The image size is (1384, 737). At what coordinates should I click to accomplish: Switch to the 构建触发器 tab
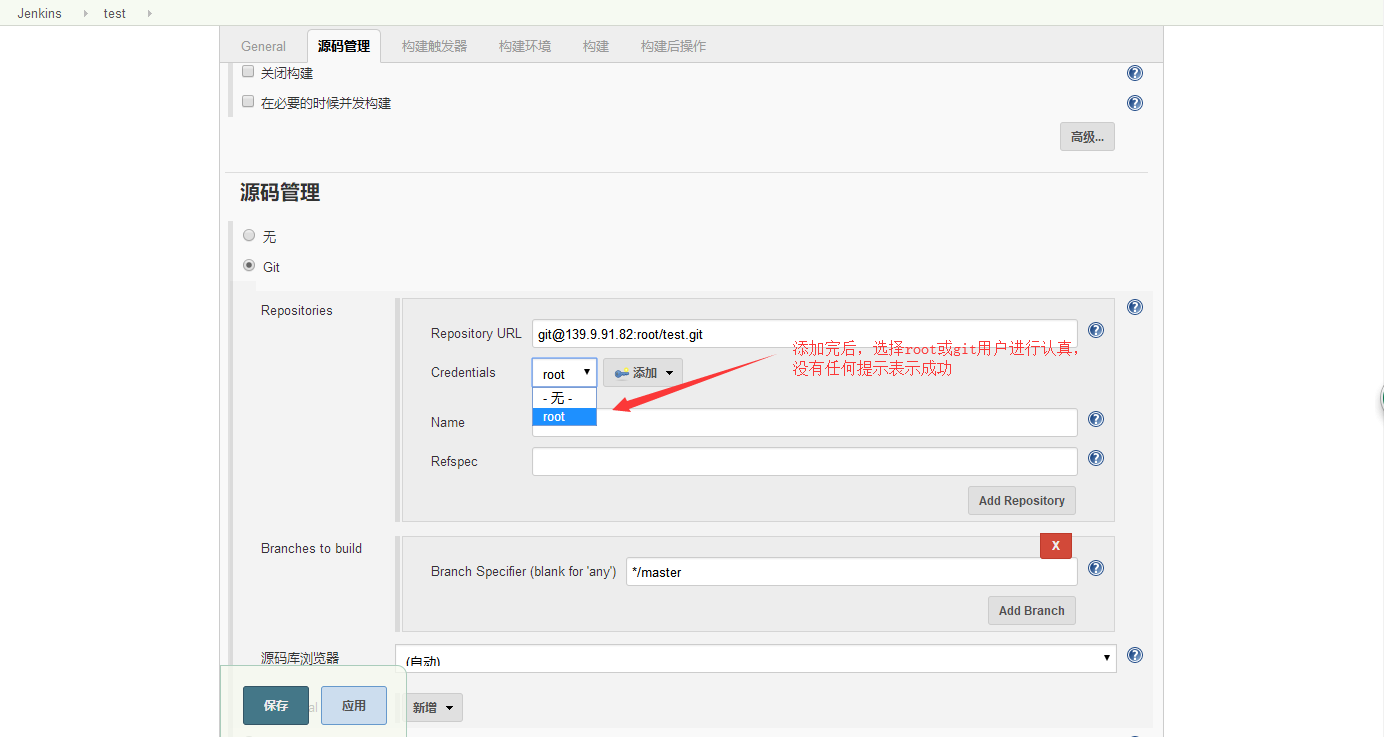pyautogui.click(x=434, y=46)
